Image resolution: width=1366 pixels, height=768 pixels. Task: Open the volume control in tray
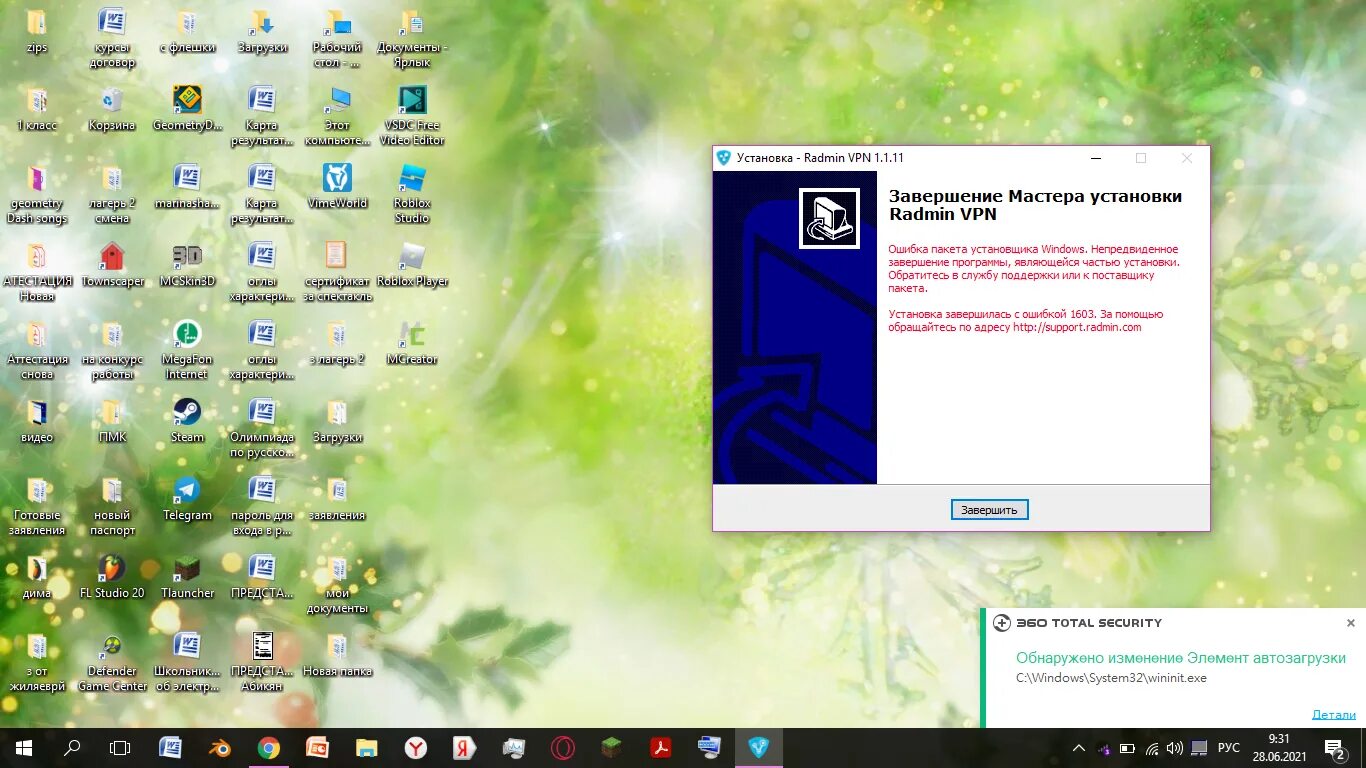coord(1174,748)
